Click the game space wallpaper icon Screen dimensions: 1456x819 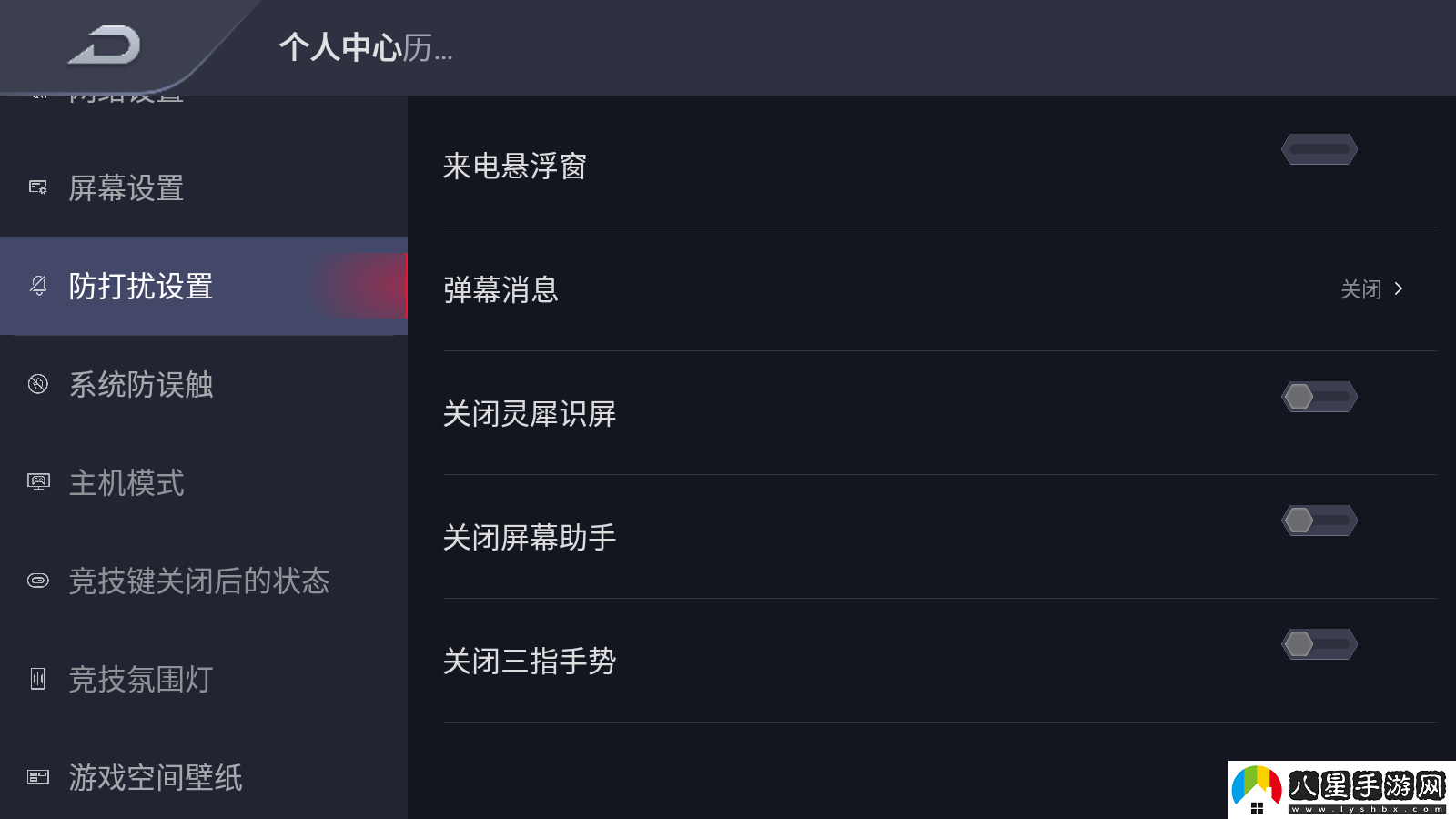coord(37,778)
